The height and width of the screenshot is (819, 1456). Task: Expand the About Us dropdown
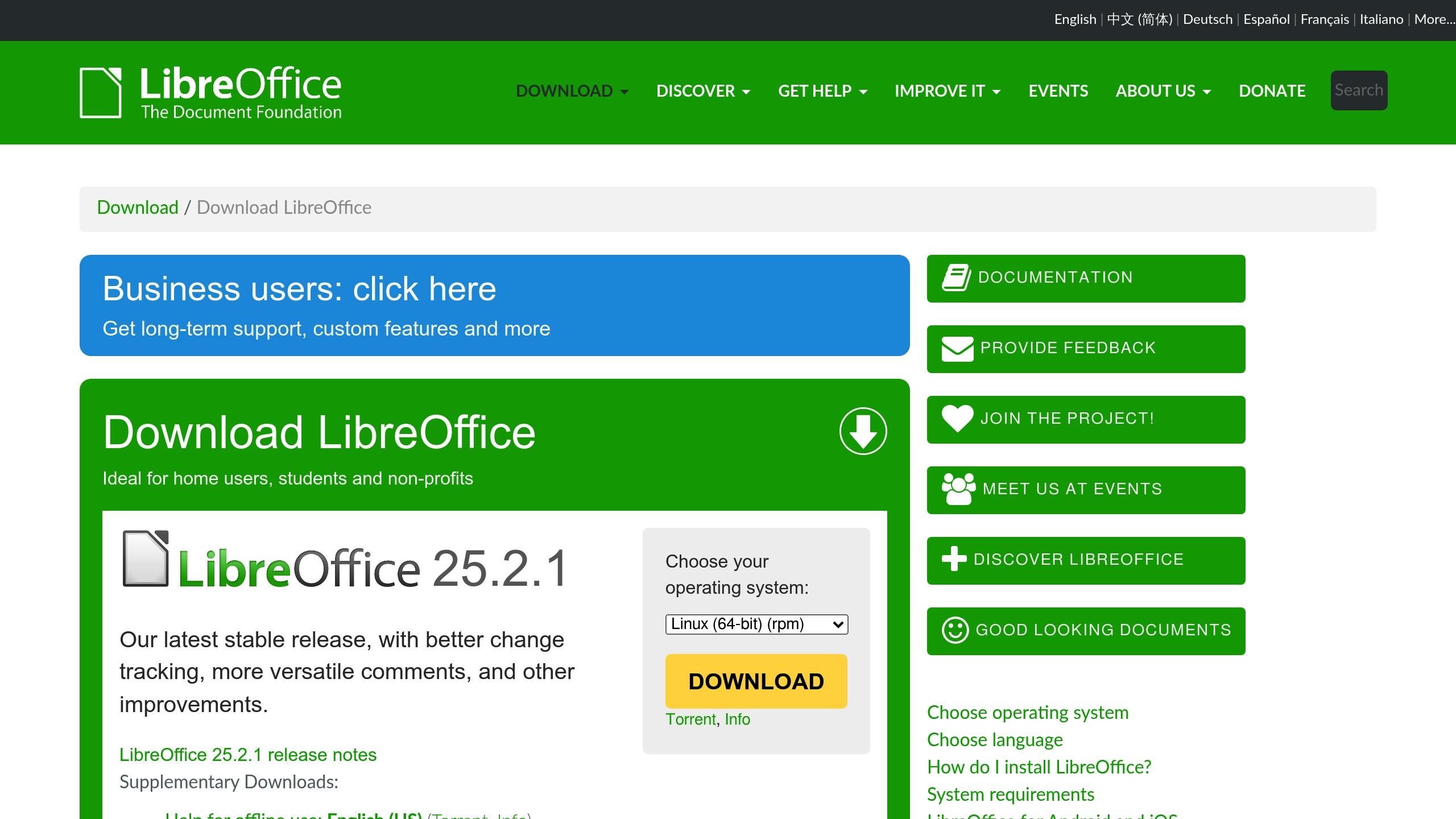(1163, 91)
